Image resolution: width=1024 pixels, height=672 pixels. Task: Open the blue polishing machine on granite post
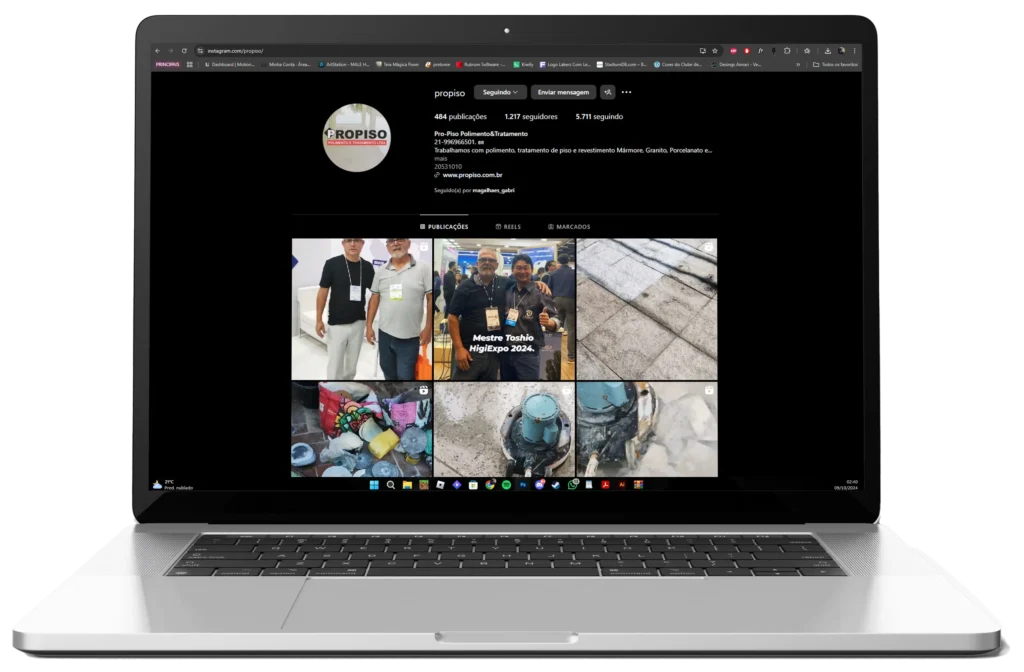pos(504,430)
